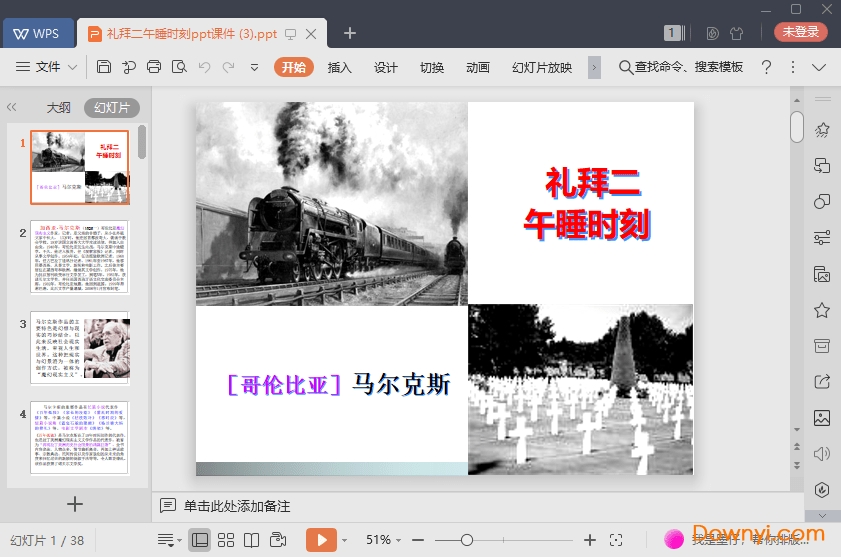
Task: Open the right sidebar share icon
Action: coord(822,382)
